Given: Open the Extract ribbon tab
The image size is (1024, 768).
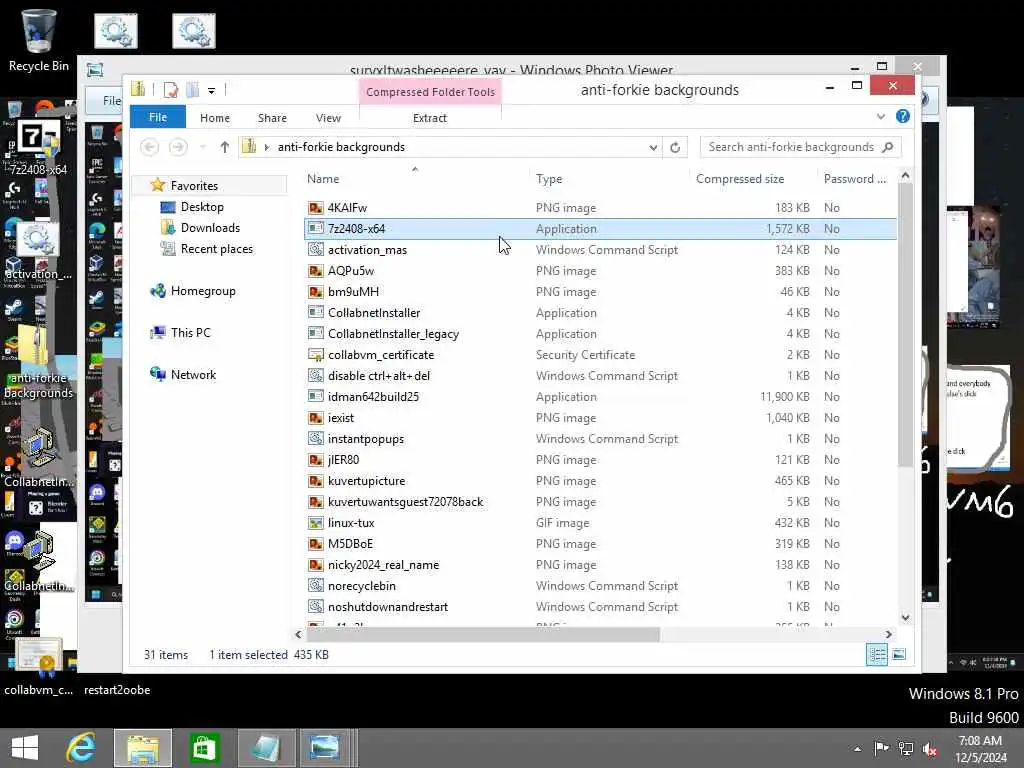Looking at the screenshot, I should tap(430, 118).
